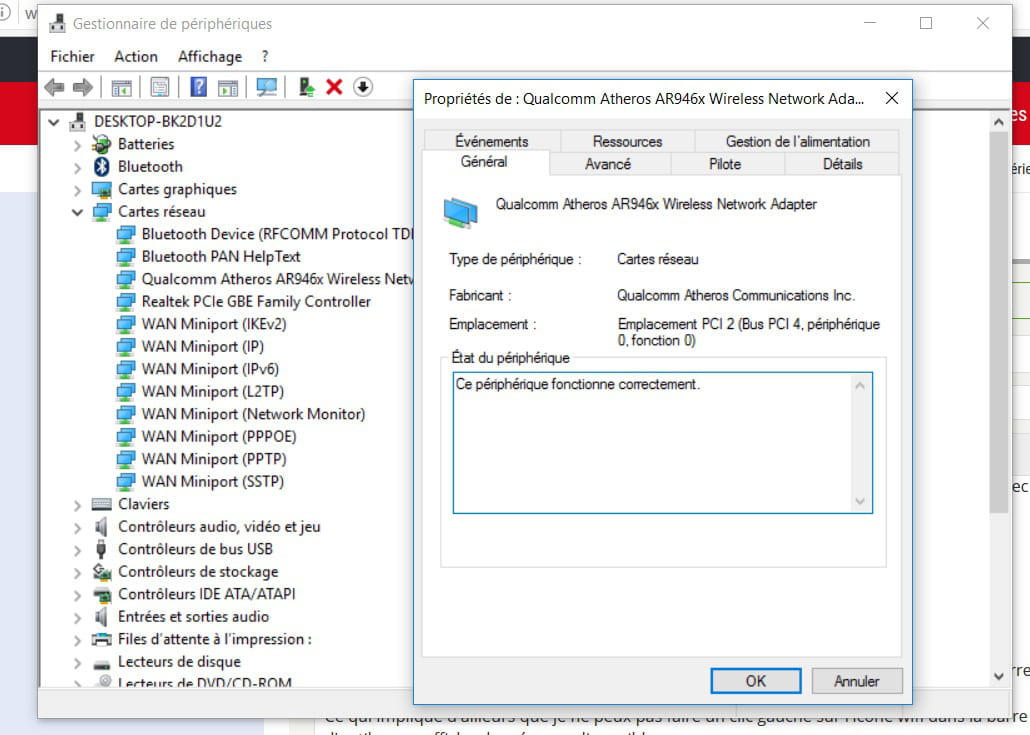Click the Emplacement PCI 2 location text
1030x735 pixels.
click(x=748, y=332)
